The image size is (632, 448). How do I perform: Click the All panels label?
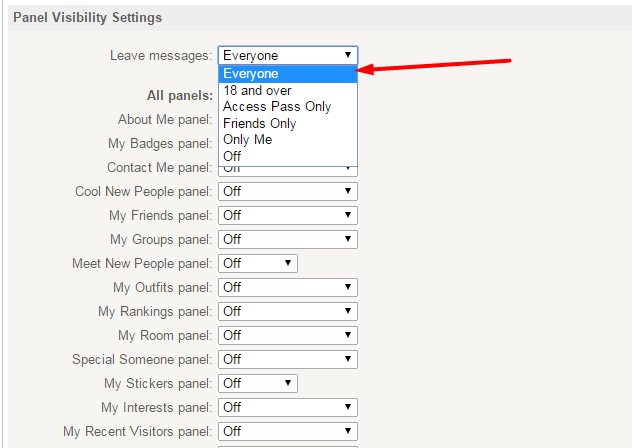180,96
